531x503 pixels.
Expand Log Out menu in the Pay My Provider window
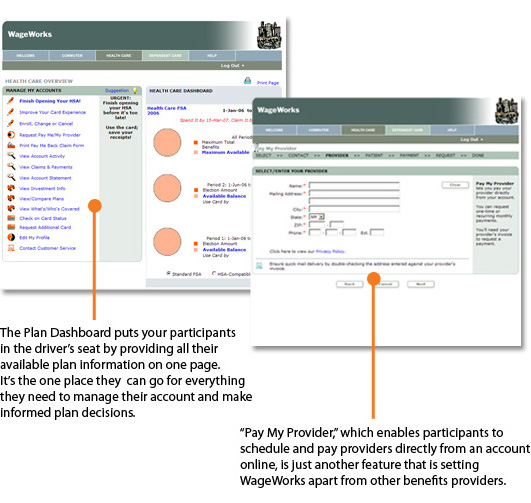pyautogui.click(x=471, y=139)
